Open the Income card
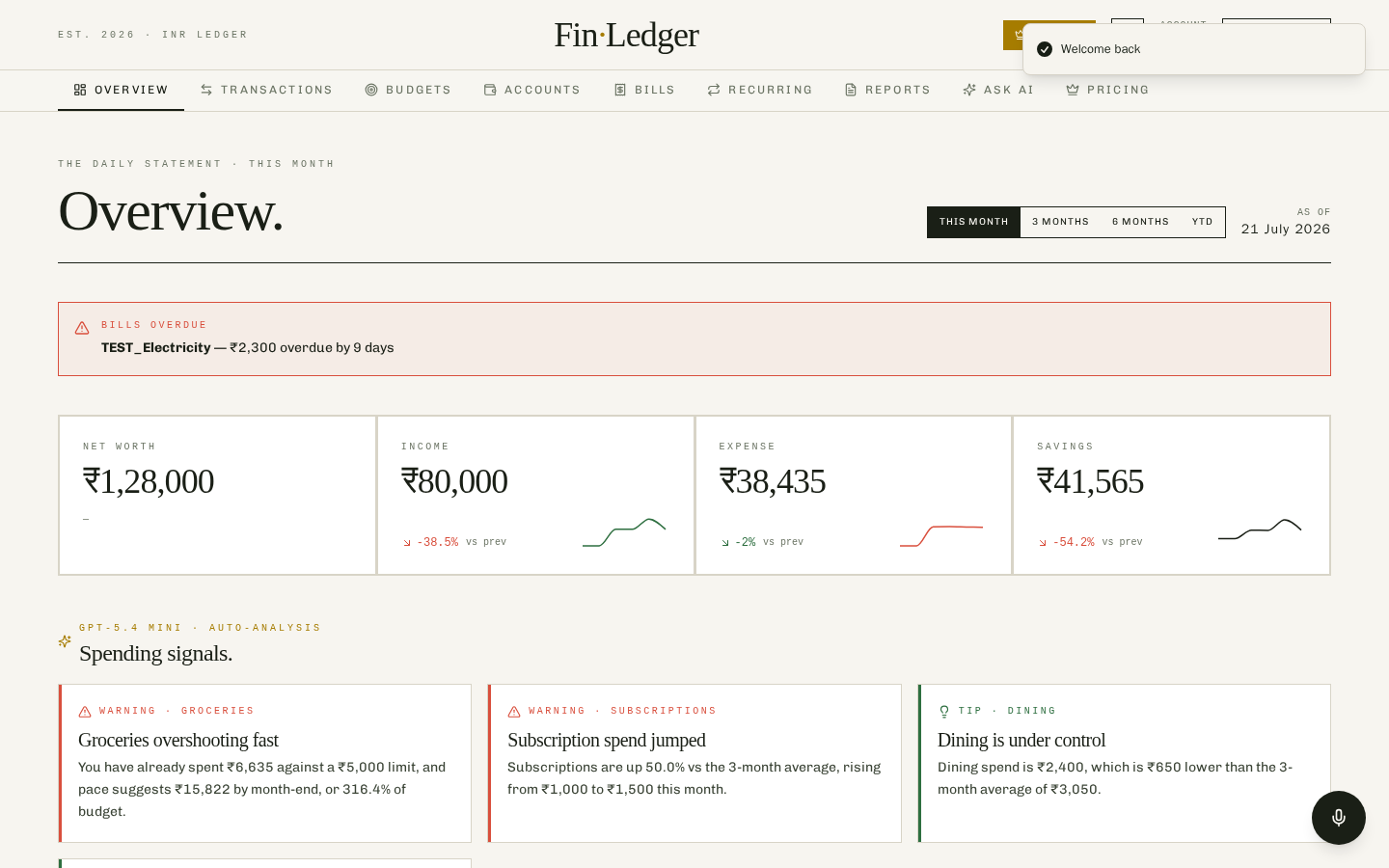This screenshot has width=1389, height=868. pyautogui.click(x=535, y=496)
